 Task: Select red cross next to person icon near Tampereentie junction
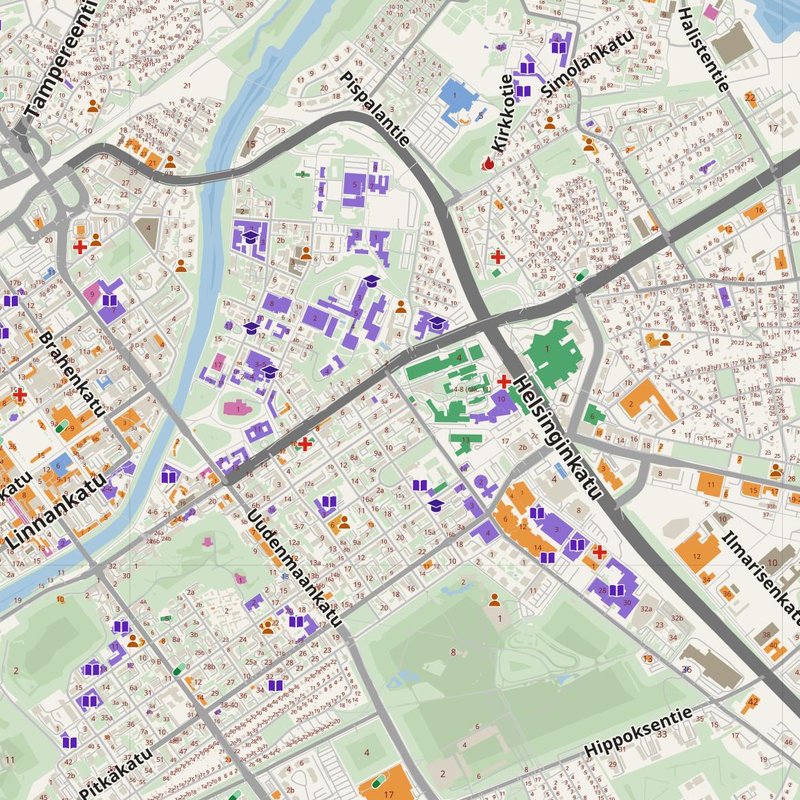click(80, 247)
